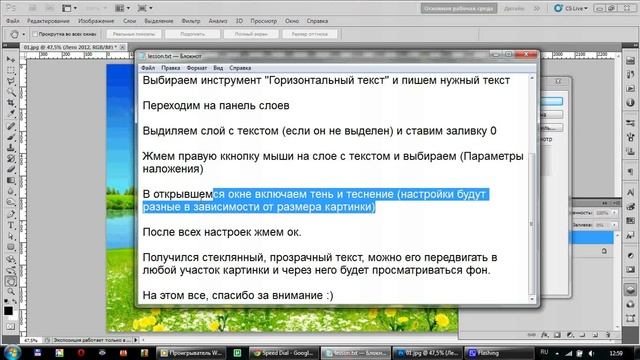The width and height of the screenshot is (640, 360).
Task: Open tool preset picker arrow
Action: point(24,35)
